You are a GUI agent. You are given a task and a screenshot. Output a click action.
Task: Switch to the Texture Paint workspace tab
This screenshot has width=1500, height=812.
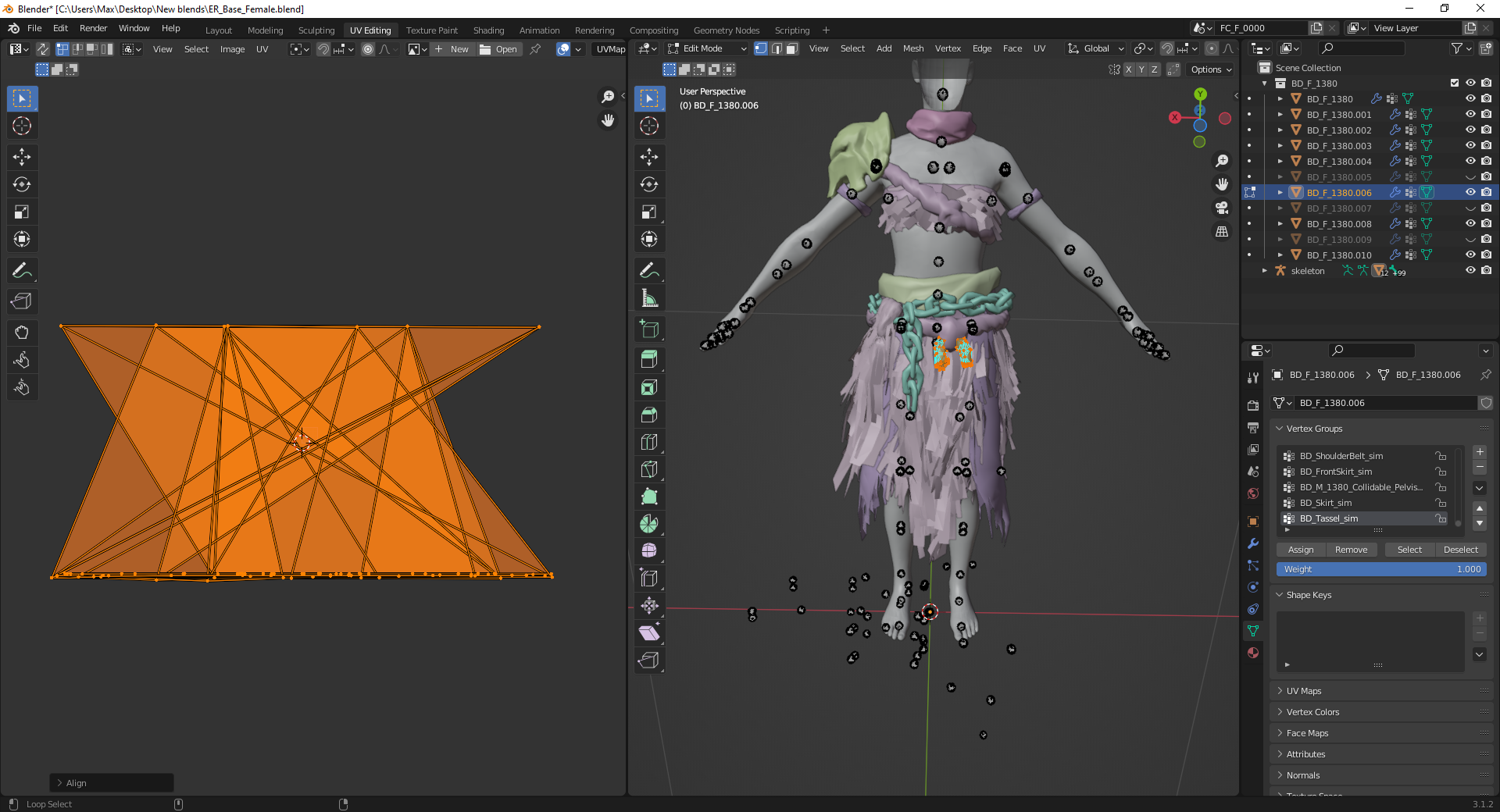(432, 30)
